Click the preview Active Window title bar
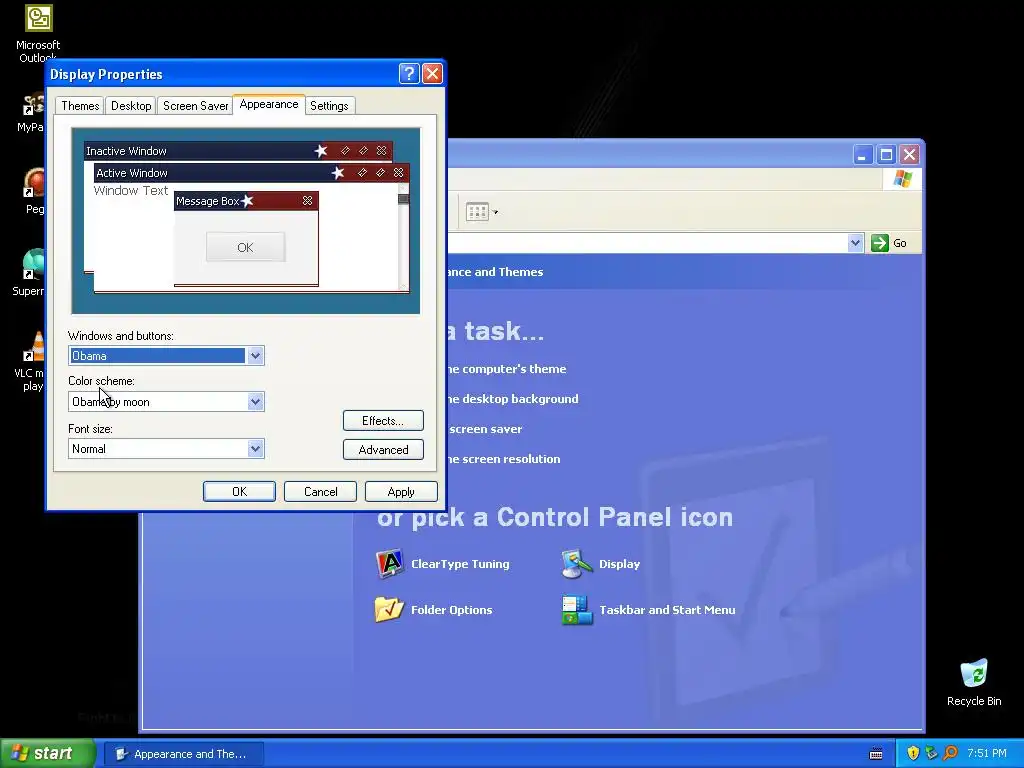The image size is (1024, 768). click(x=252, y=173)
